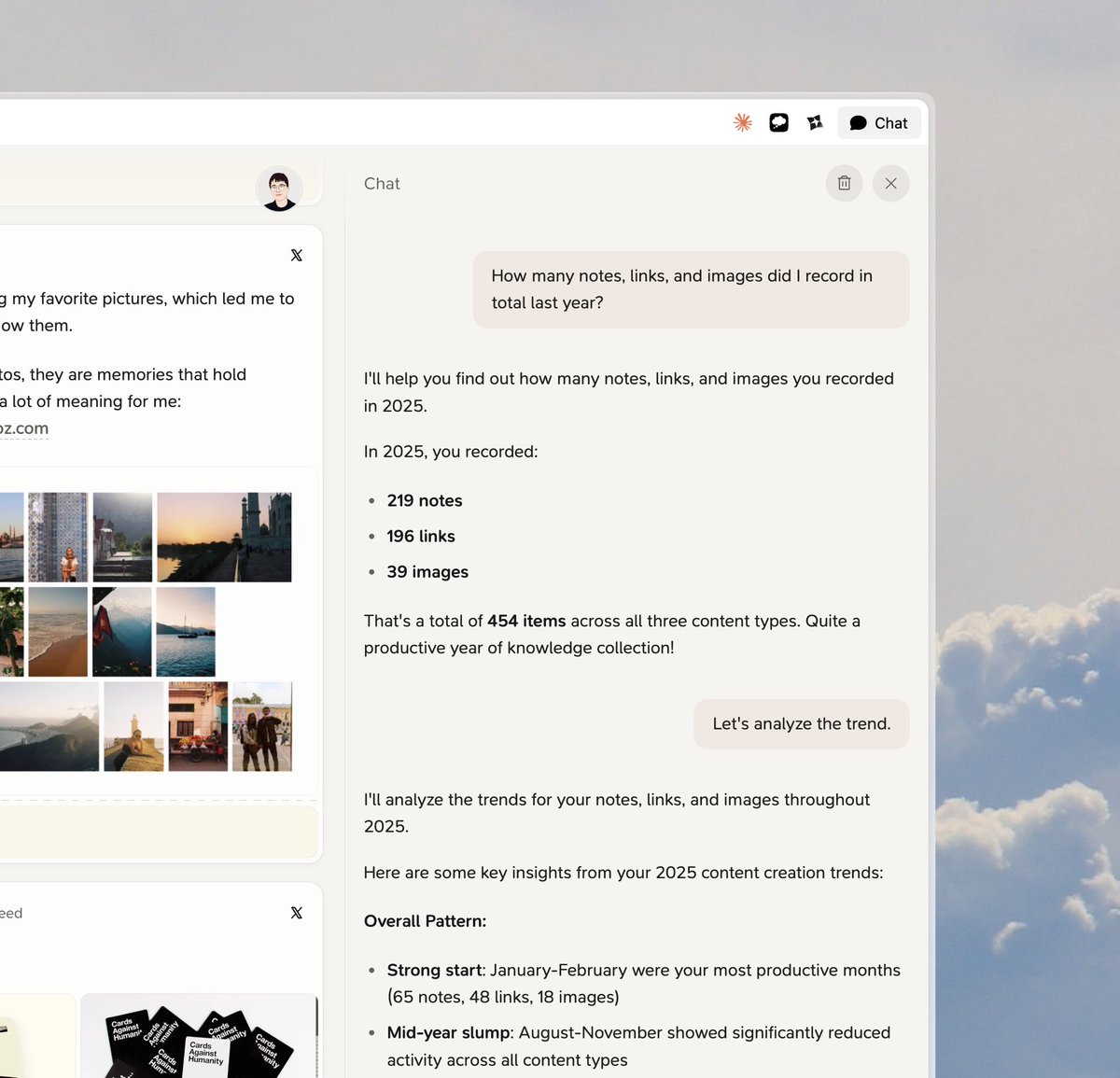Image resolution: width=1120 pixels, height=1078 pixels.
Task: Click the 'In 2025, you recorded:' line
Action: (x=451, y=451)
